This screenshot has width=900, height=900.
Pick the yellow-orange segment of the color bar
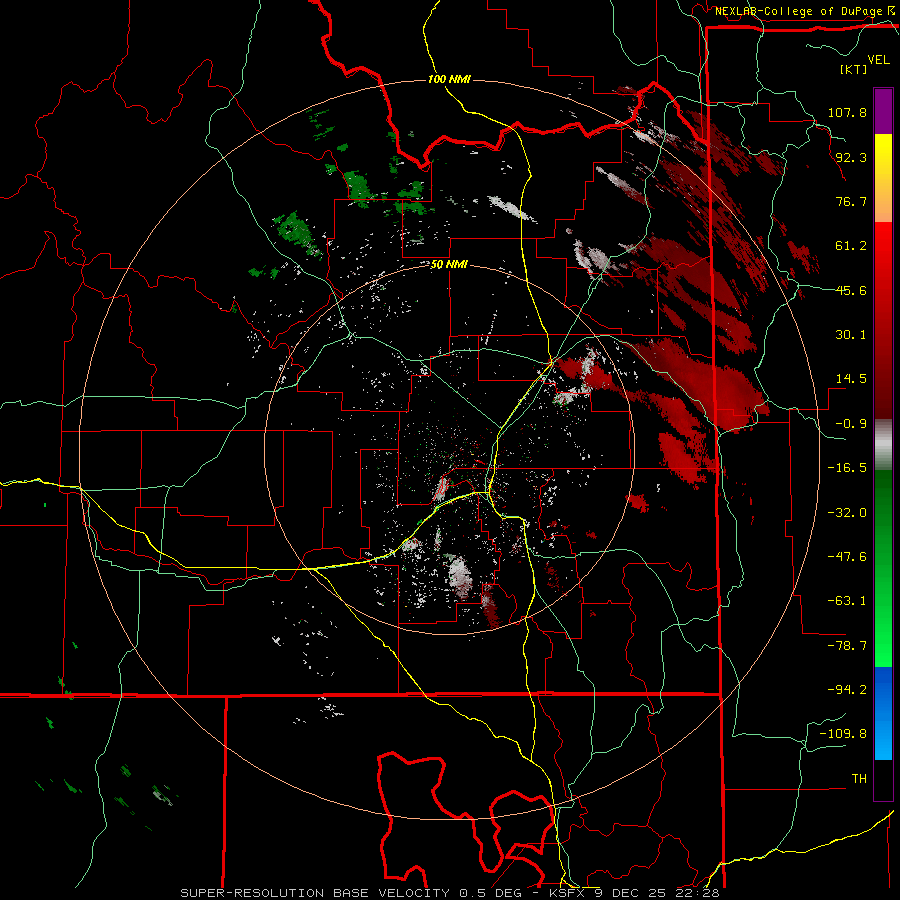click(x=883, y=178)
